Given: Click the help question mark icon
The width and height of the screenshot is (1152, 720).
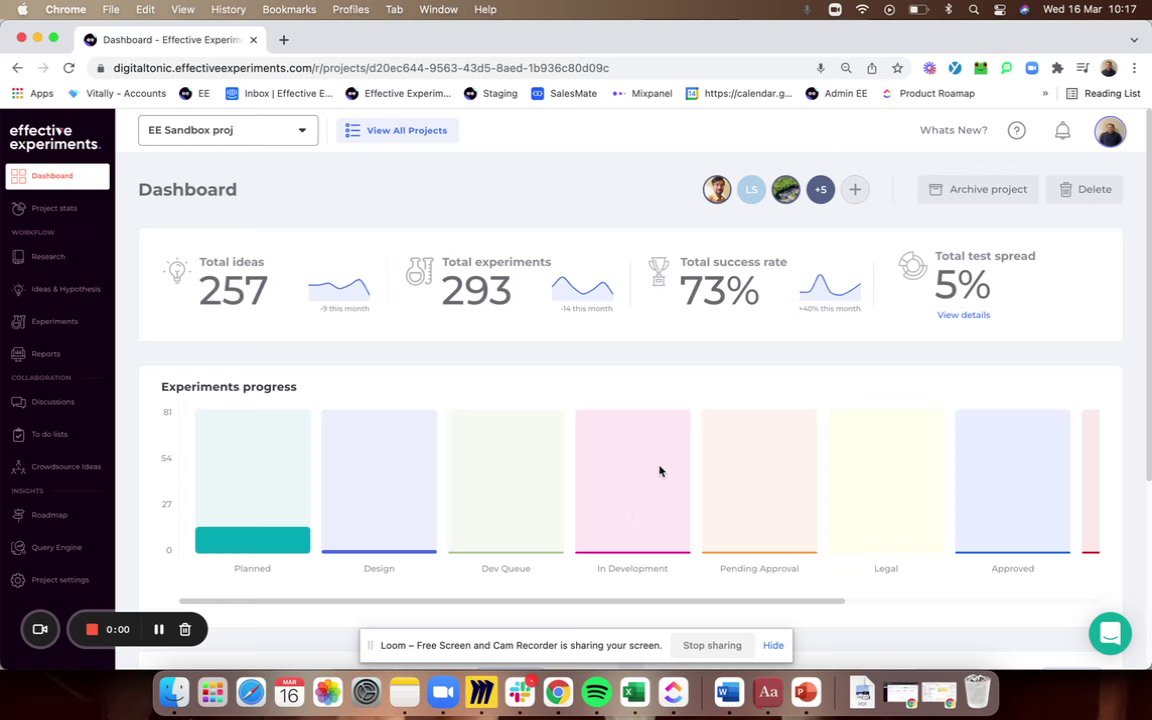Looking at the screenshot, I should pyautogui.click(x=1016, y=131).
